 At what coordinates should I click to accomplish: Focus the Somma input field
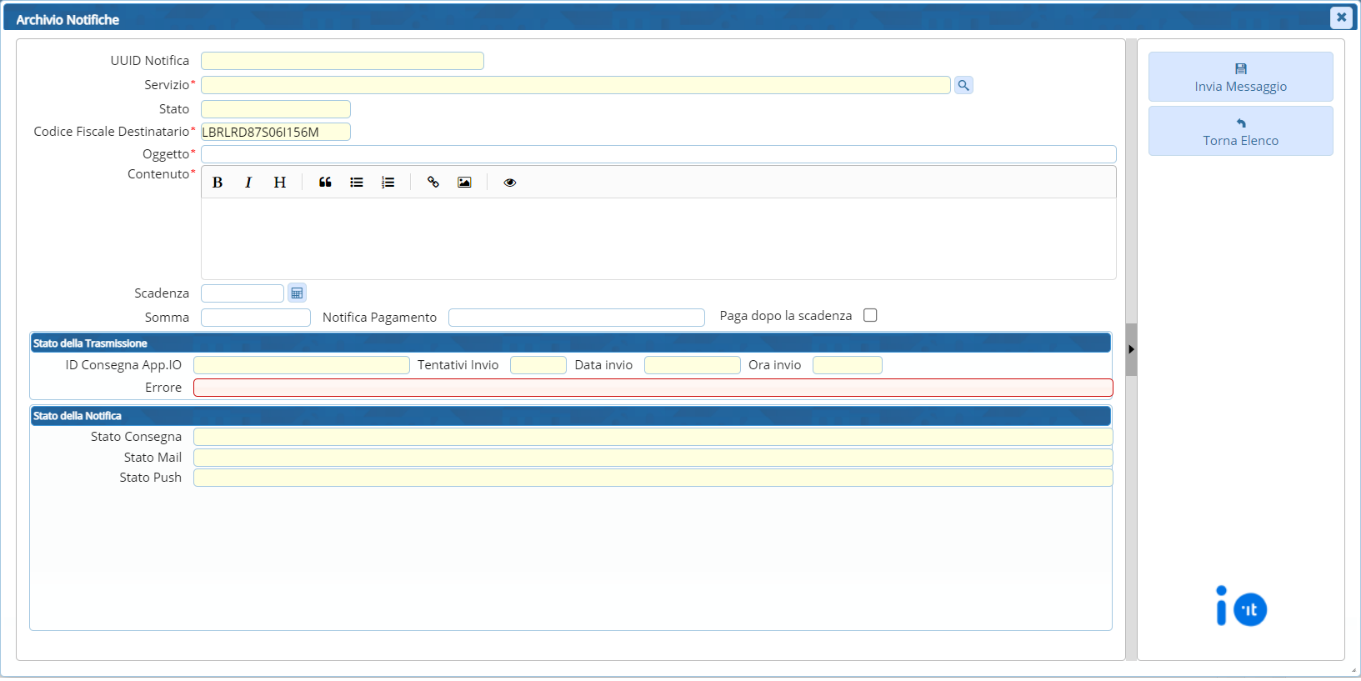point(256,317)
